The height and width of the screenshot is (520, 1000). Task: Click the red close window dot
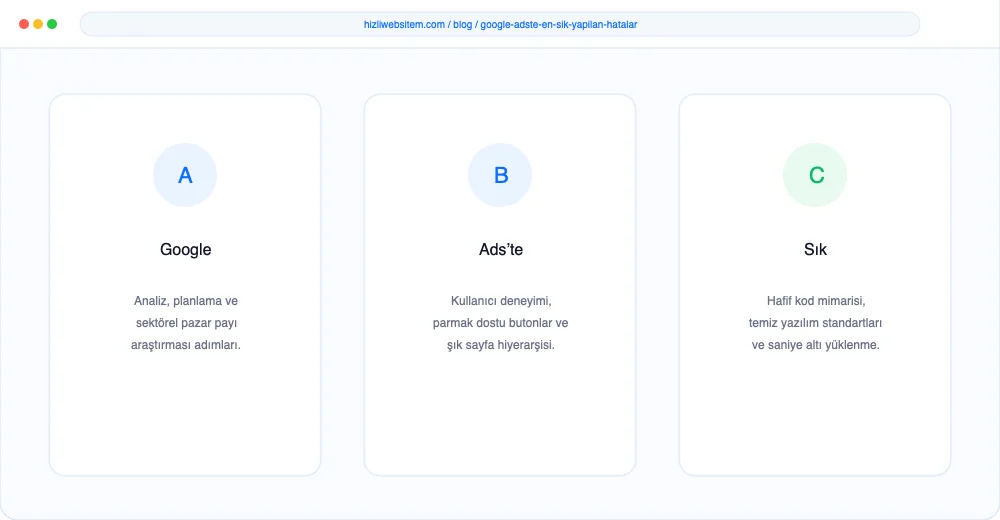click(24, 24)
